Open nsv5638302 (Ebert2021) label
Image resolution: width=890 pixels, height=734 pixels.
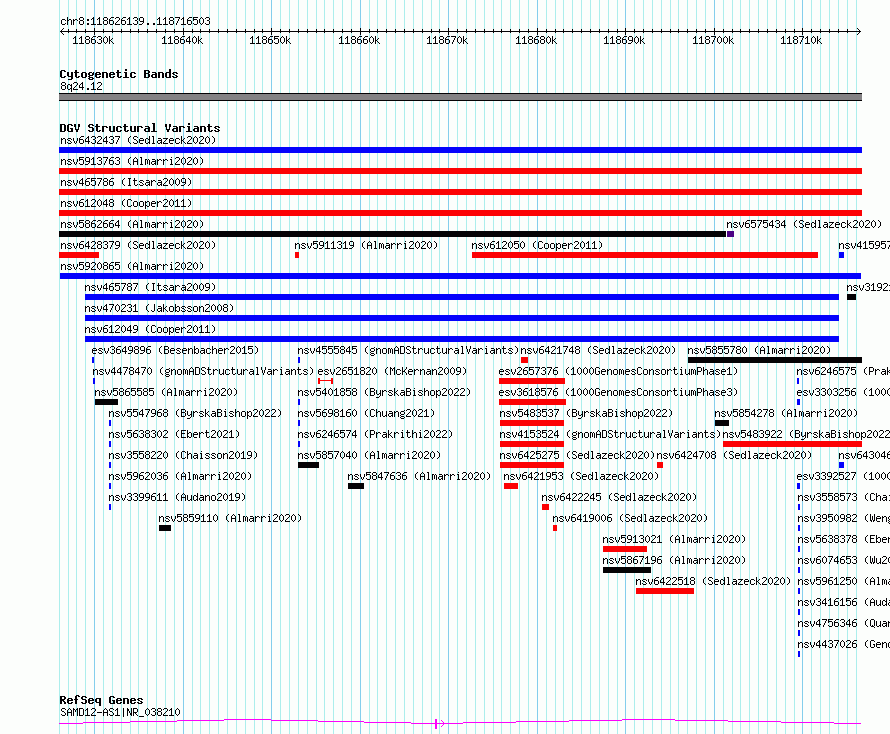174,434
